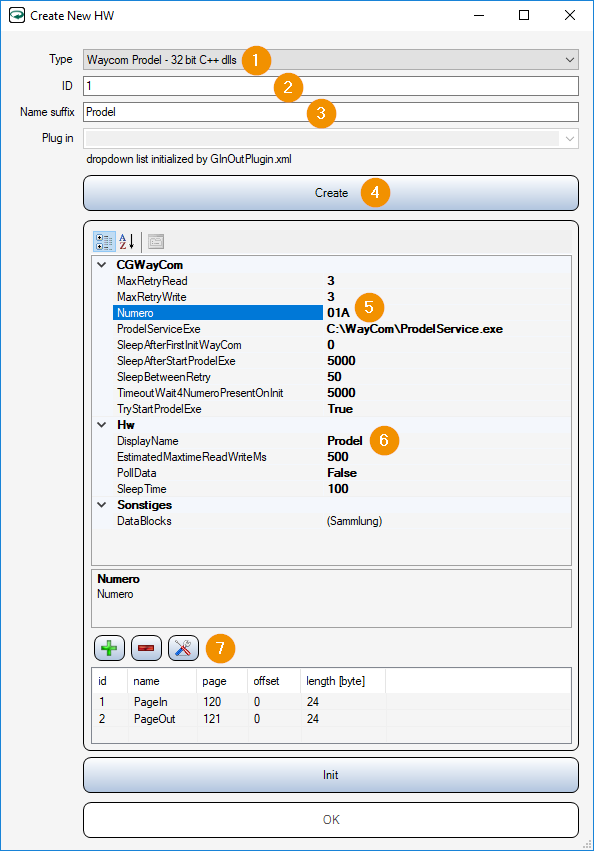The image size is (594, 851).
Task: Click the green plus add datablock button
Action: pos(110,648)
